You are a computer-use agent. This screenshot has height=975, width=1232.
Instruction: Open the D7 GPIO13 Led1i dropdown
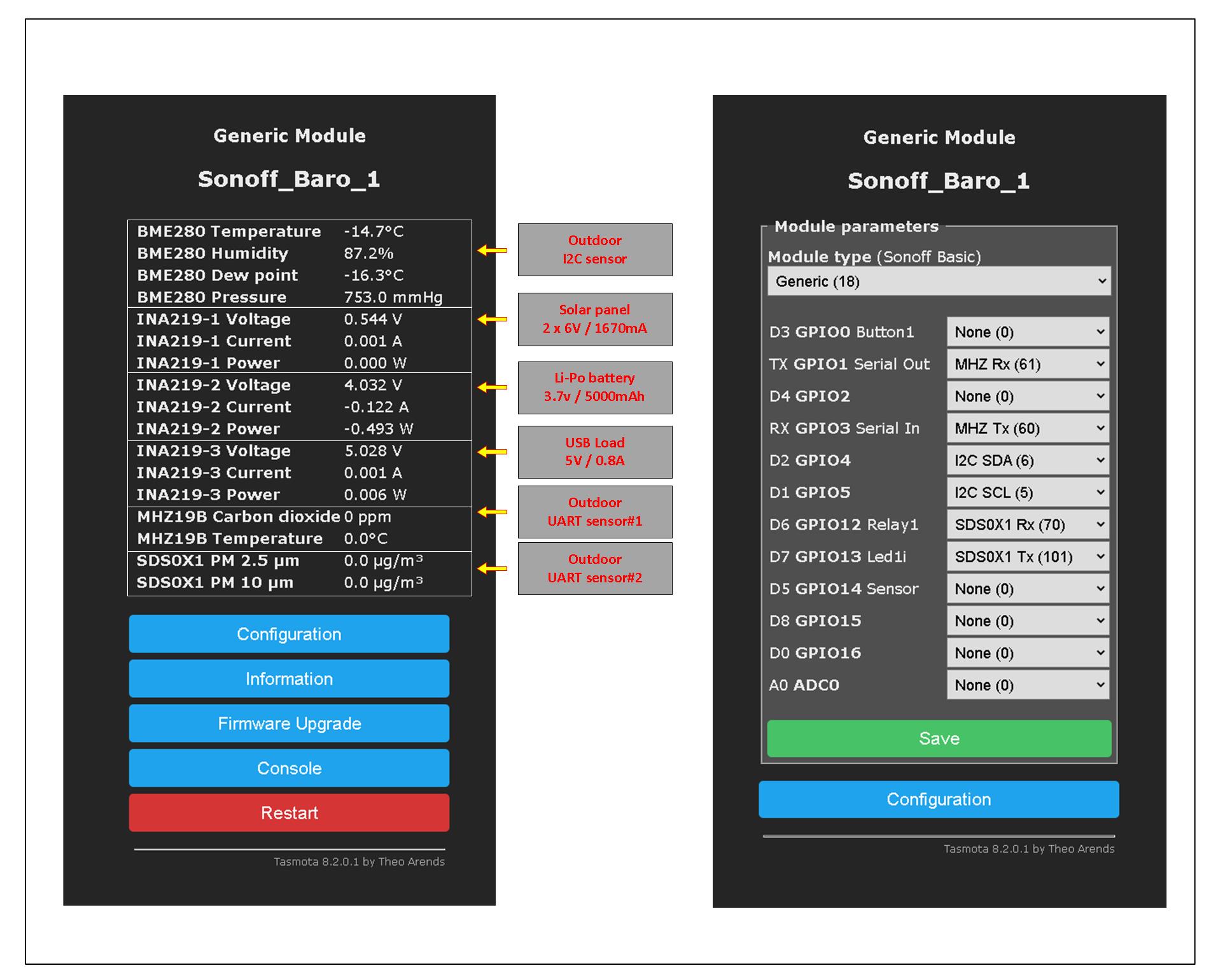pos(1027,557)
